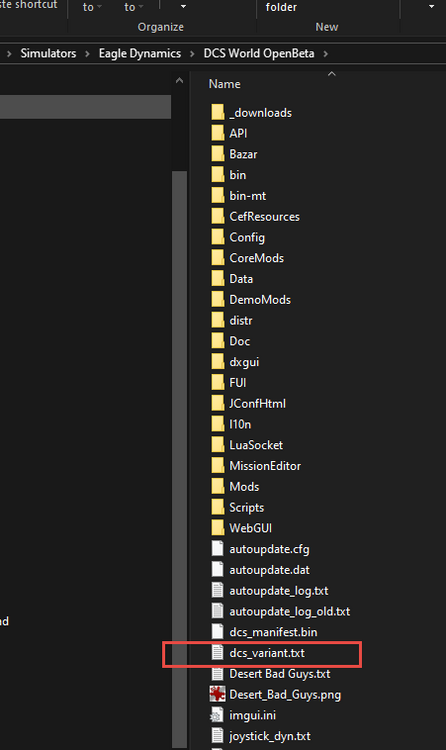446x750 pixels.
Task: Click the dcs_manifest.bin file icon
Action: click(x=217, y=632)
